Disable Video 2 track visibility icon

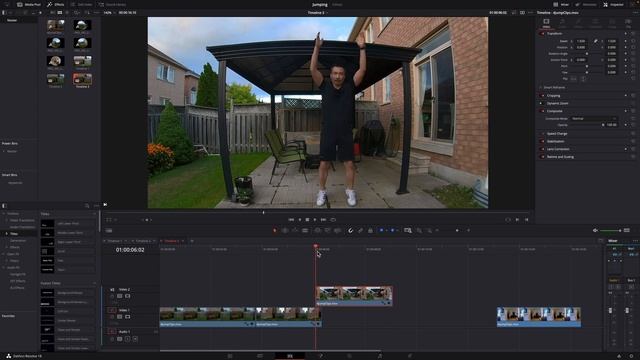127,296
